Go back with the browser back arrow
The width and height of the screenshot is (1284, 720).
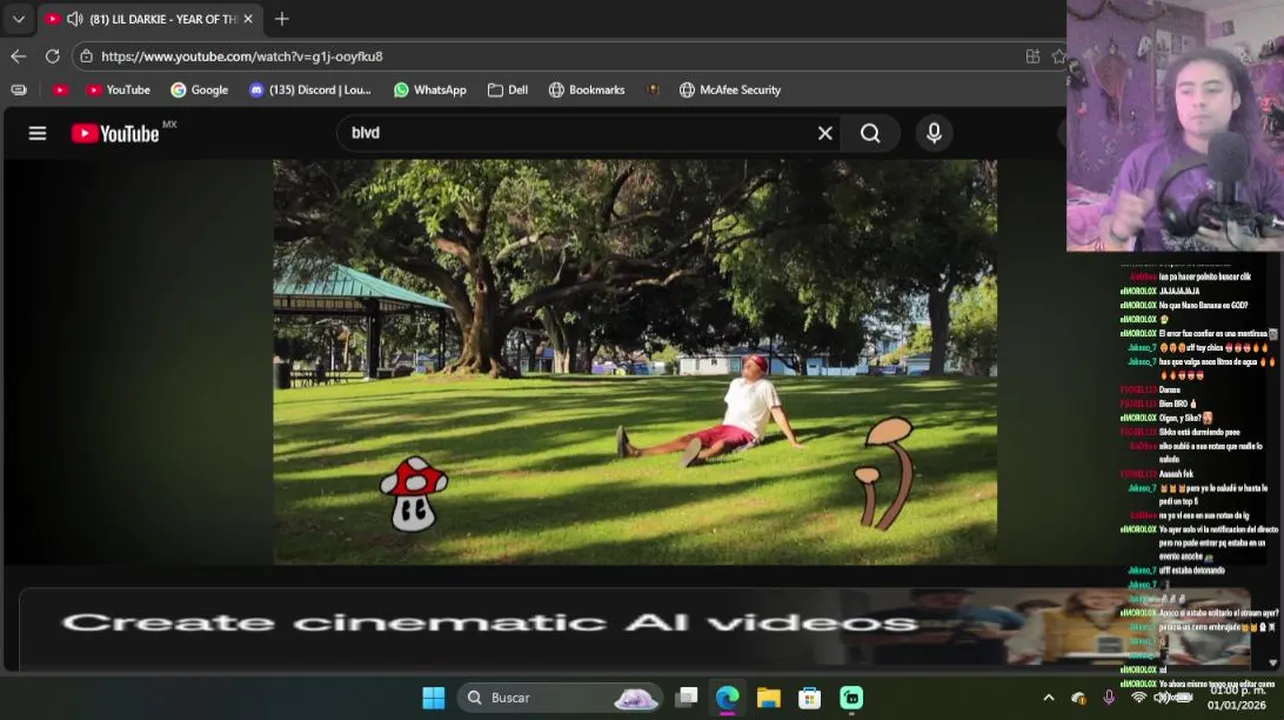(18, 56)
